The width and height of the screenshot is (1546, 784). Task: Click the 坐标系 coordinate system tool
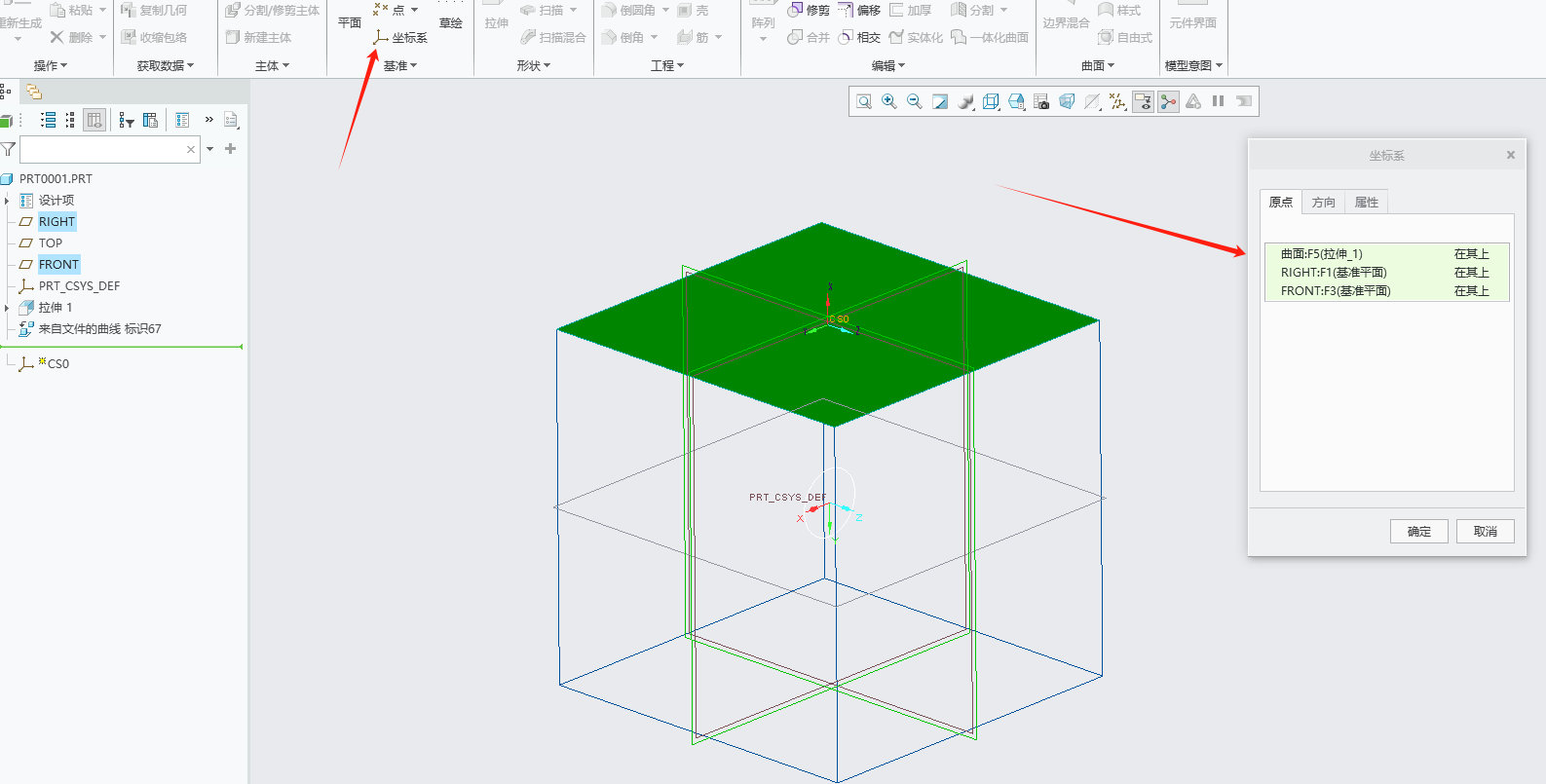(x=400, y=37)
